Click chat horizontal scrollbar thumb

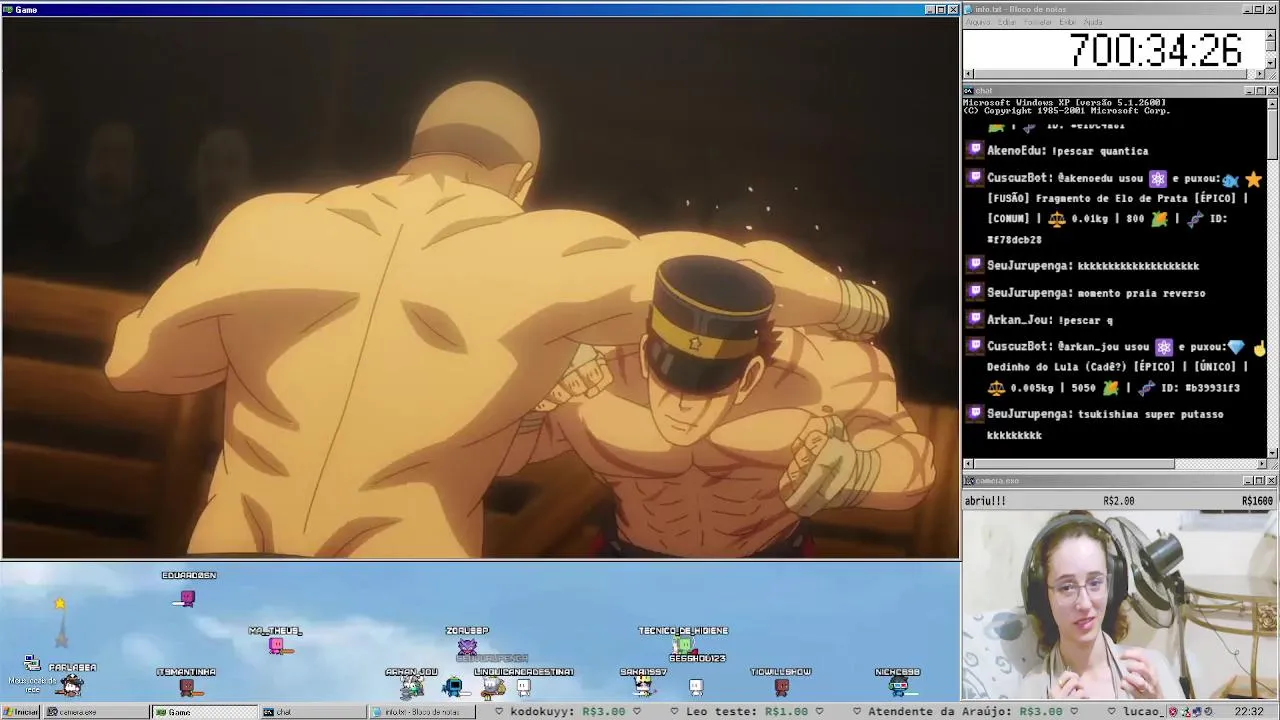[x=1074, y=464]
